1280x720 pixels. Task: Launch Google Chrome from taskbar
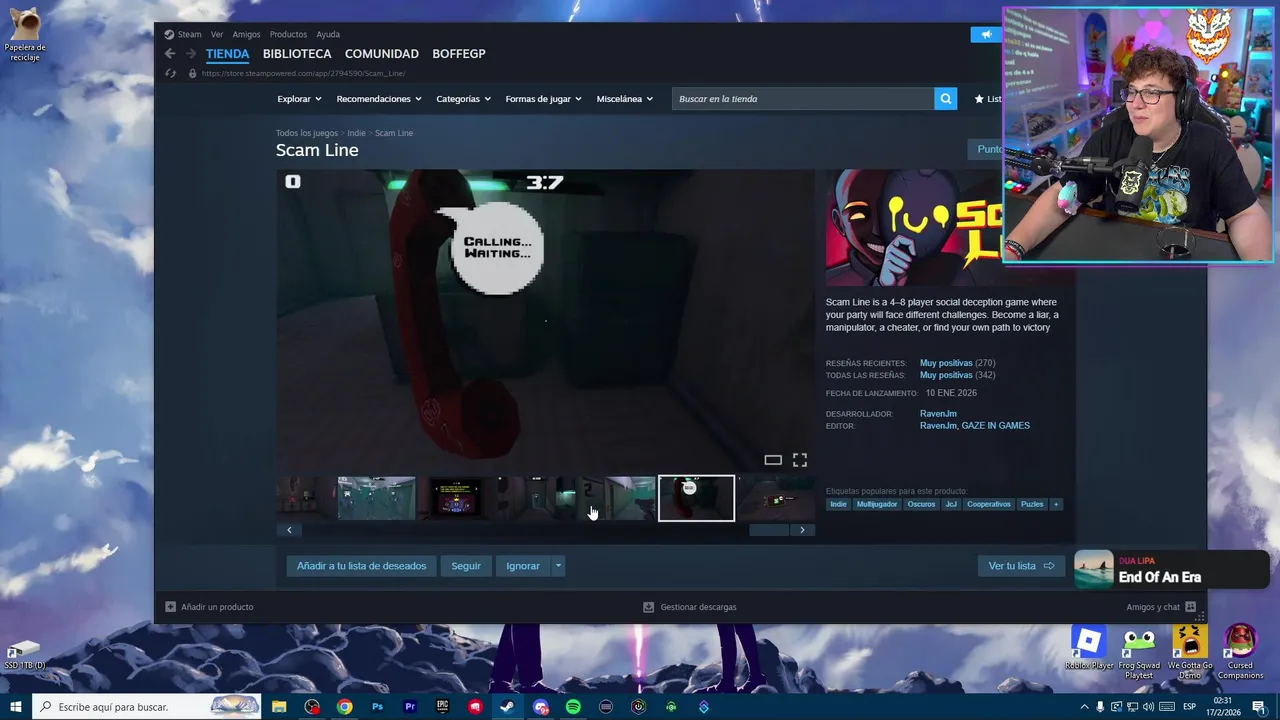344,707
